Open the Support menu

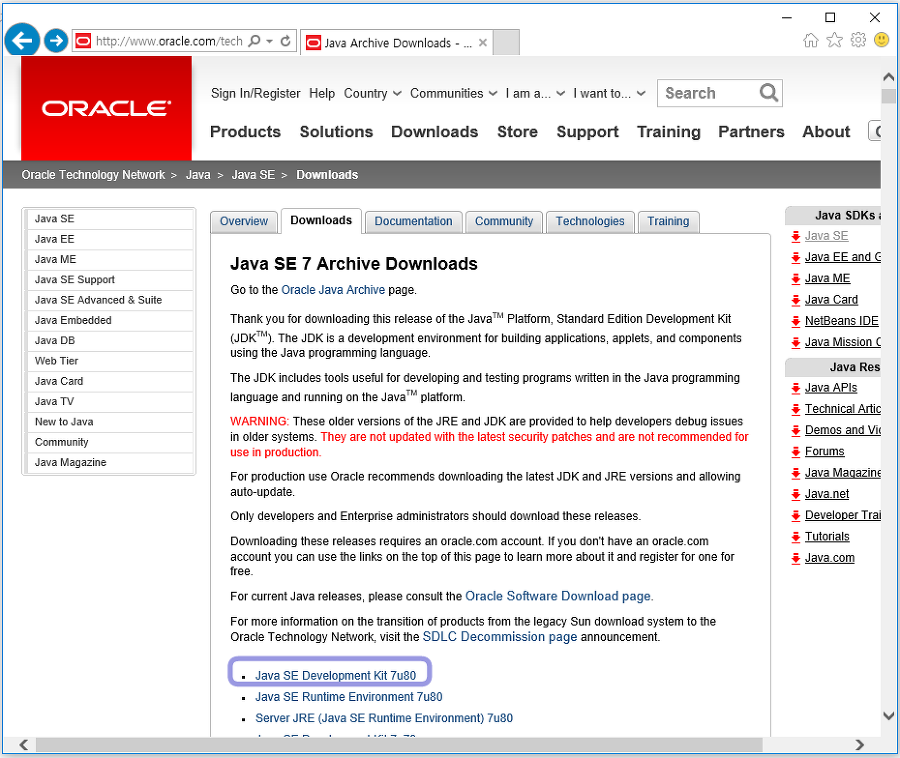[x=587, y=131]
